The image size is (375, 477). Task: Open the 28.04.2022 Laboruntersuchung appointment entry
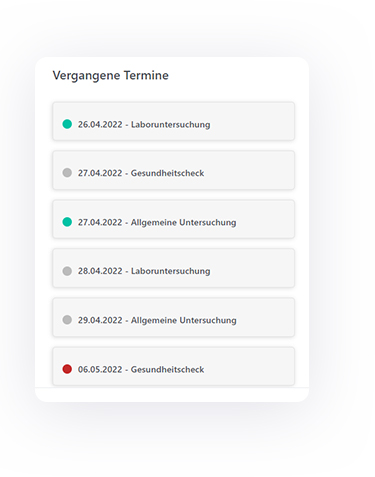173,268
